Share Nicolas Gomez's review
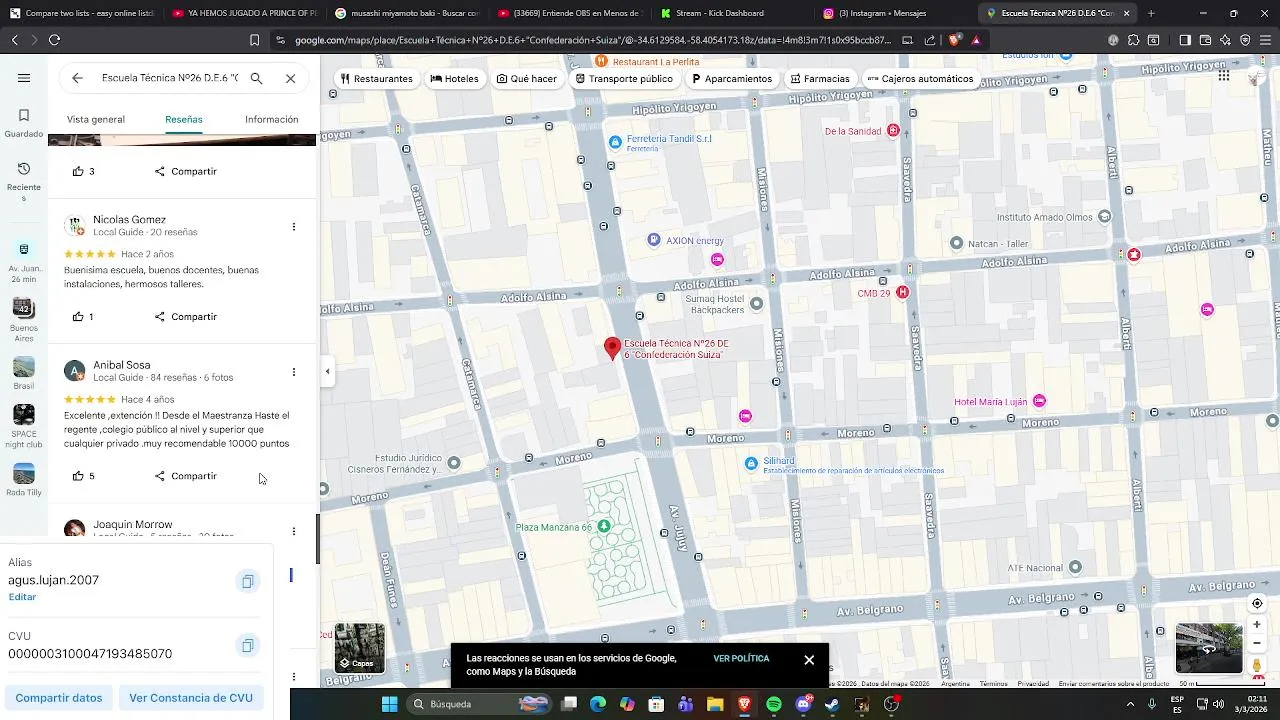 (x=186, y=317)
